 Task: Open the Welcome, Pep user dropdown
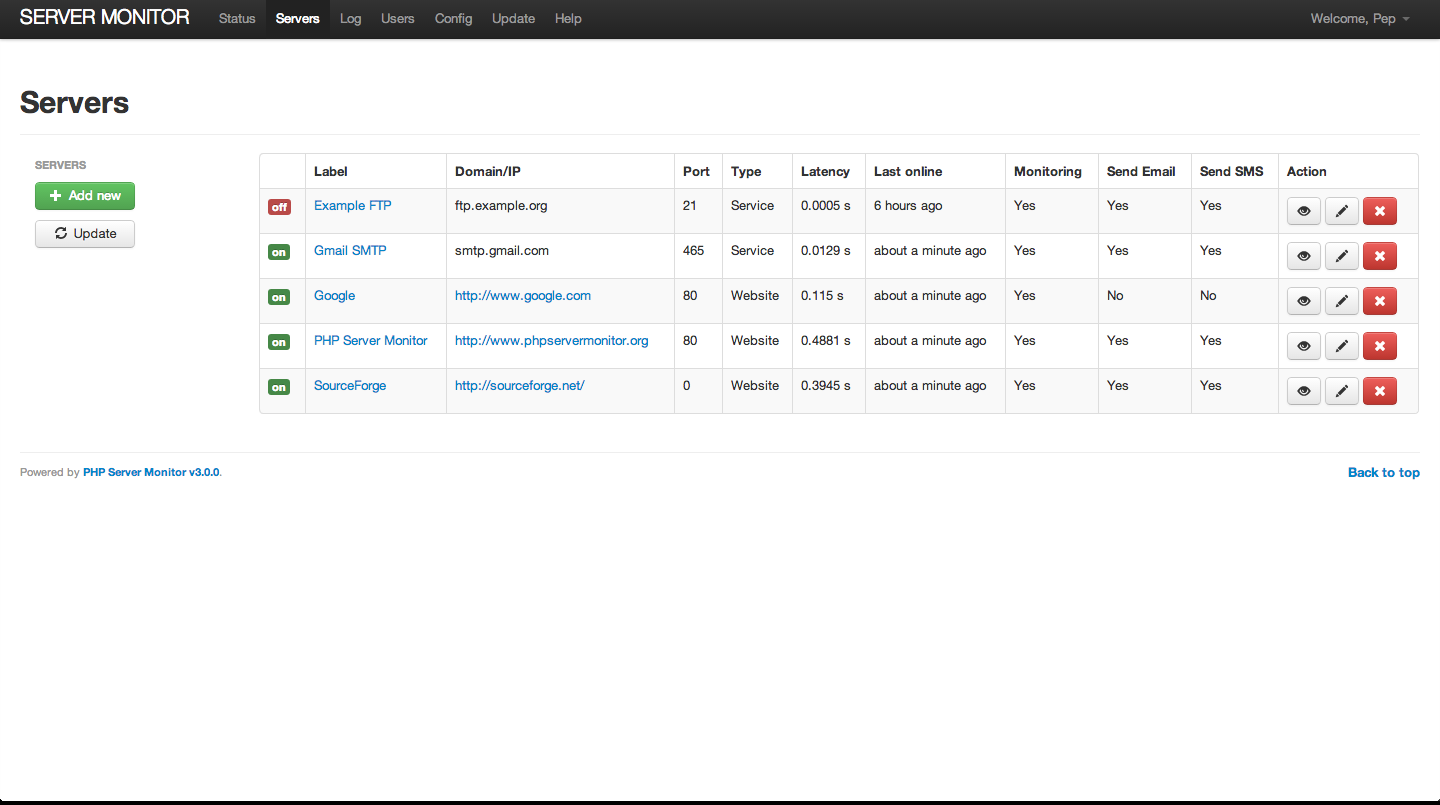1359,19
